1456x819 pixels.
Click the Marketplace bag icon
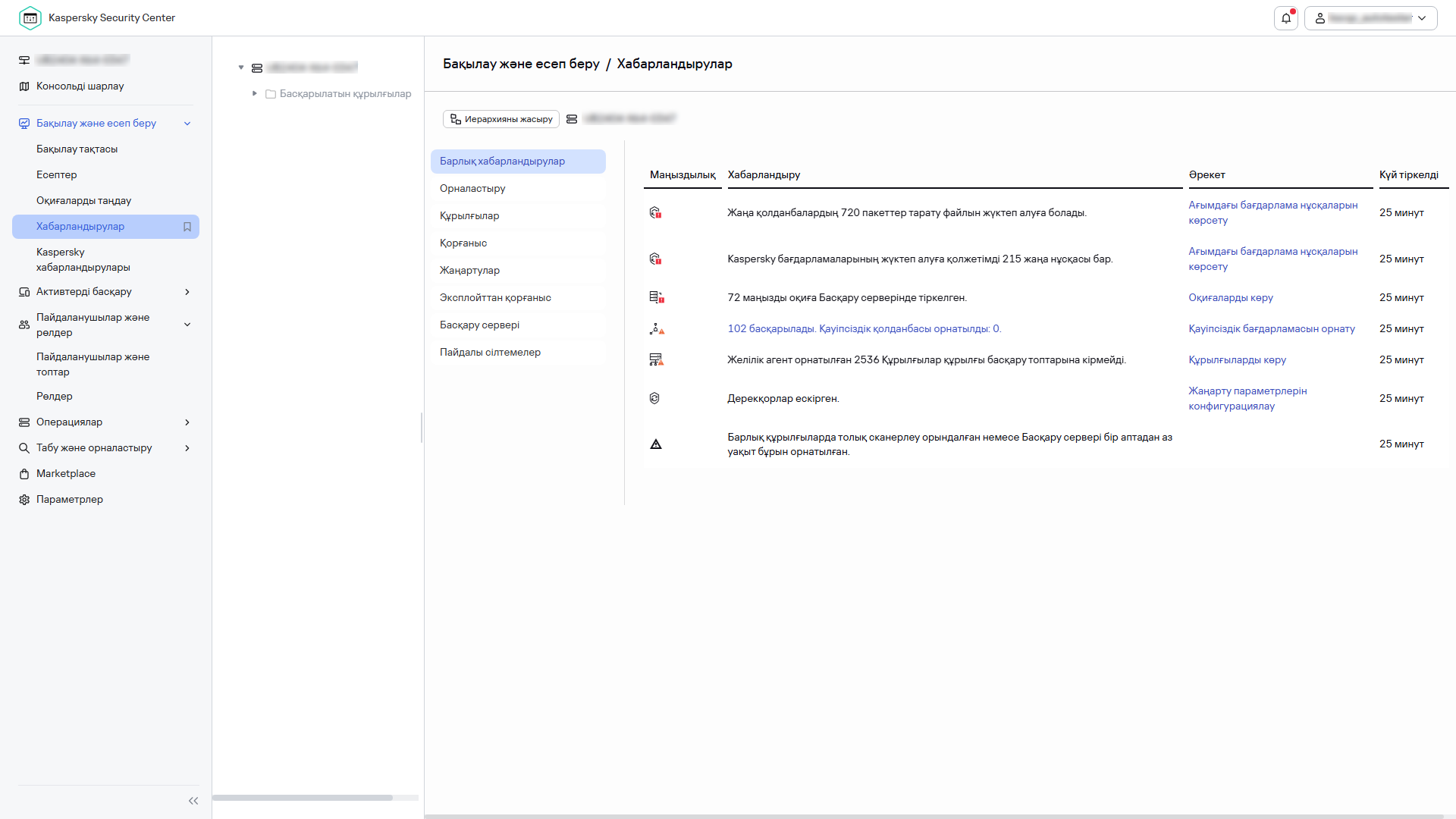[x=24, y=474]
